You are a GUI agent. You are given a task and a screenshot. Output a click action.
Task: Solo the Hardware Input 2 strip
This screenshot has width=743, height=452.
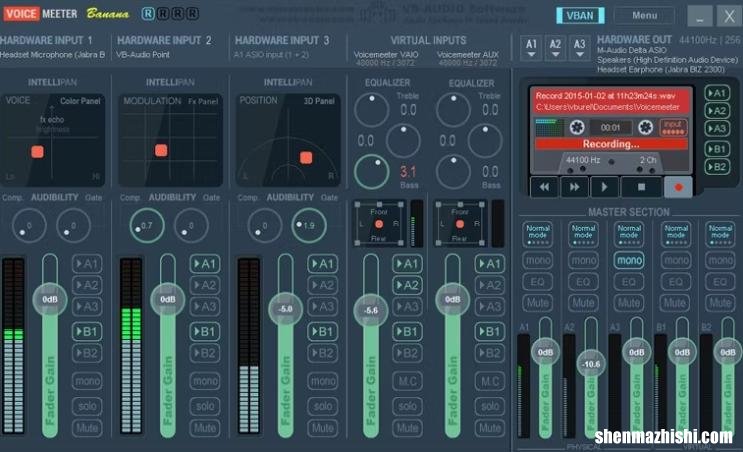(205, 406)
